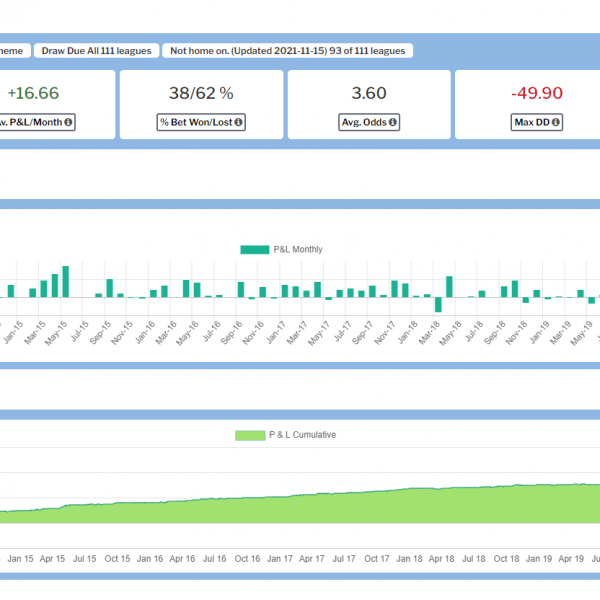Select 'Not home on. (Updated 2021-11-15)' chip
600x600 pixels.
tap(287, 51)
